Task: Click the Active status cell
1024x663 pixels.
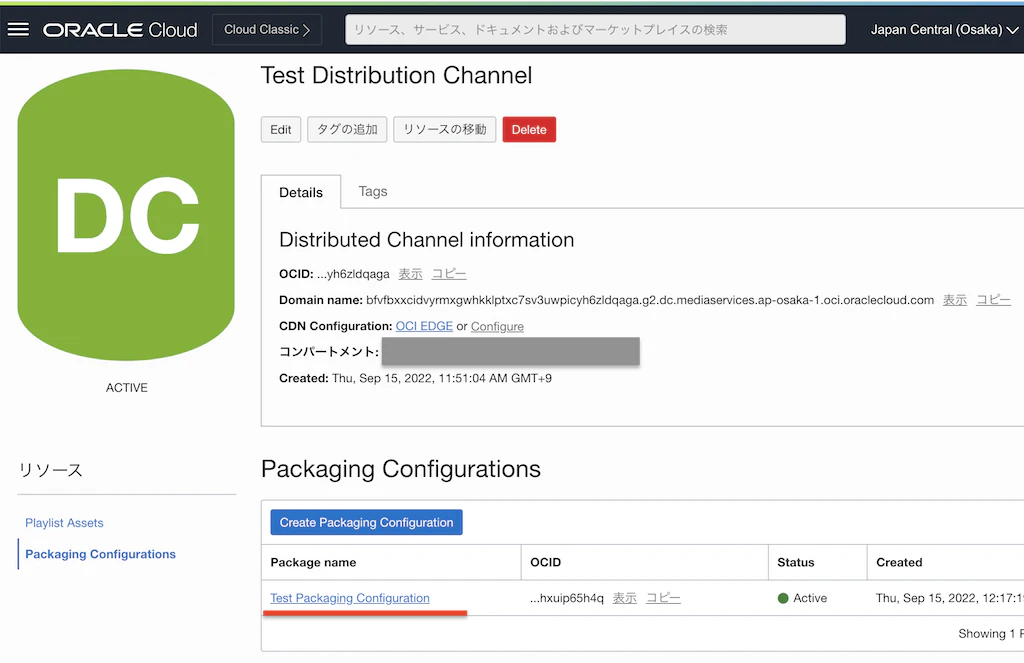Action: 803,598
